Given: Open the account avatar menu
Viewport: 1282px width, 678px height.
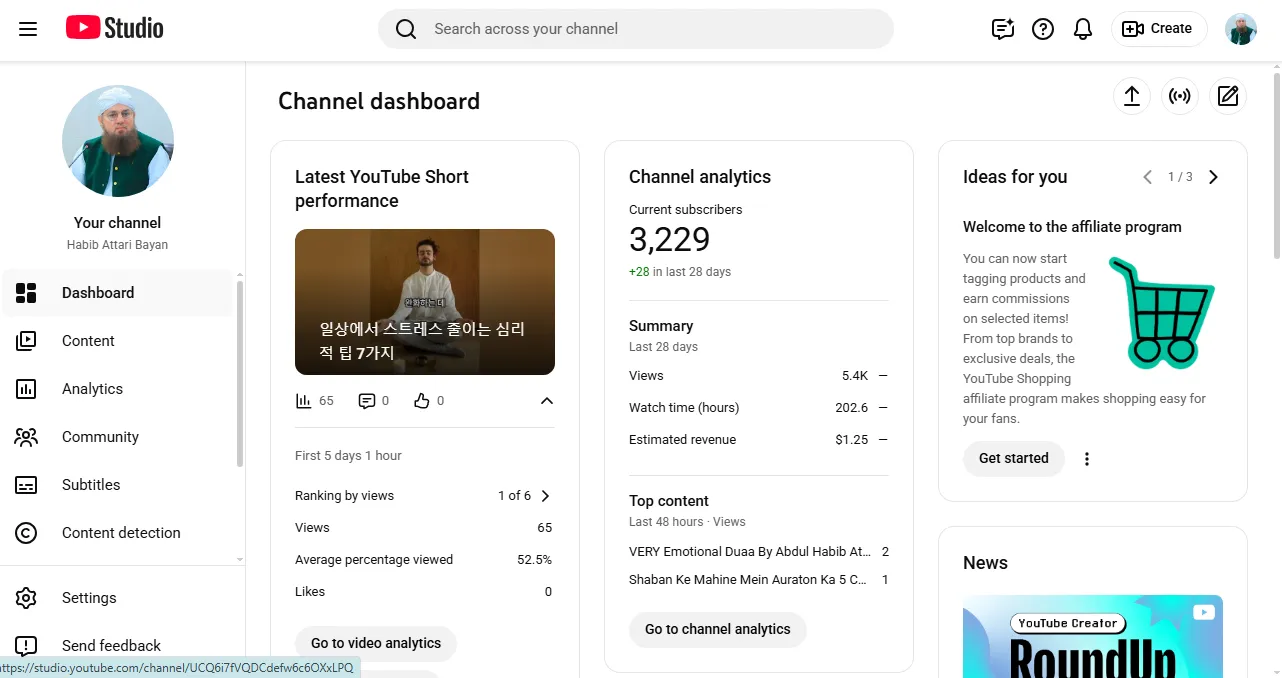Looking at the screenshot, I should (x=1241, y=29).
